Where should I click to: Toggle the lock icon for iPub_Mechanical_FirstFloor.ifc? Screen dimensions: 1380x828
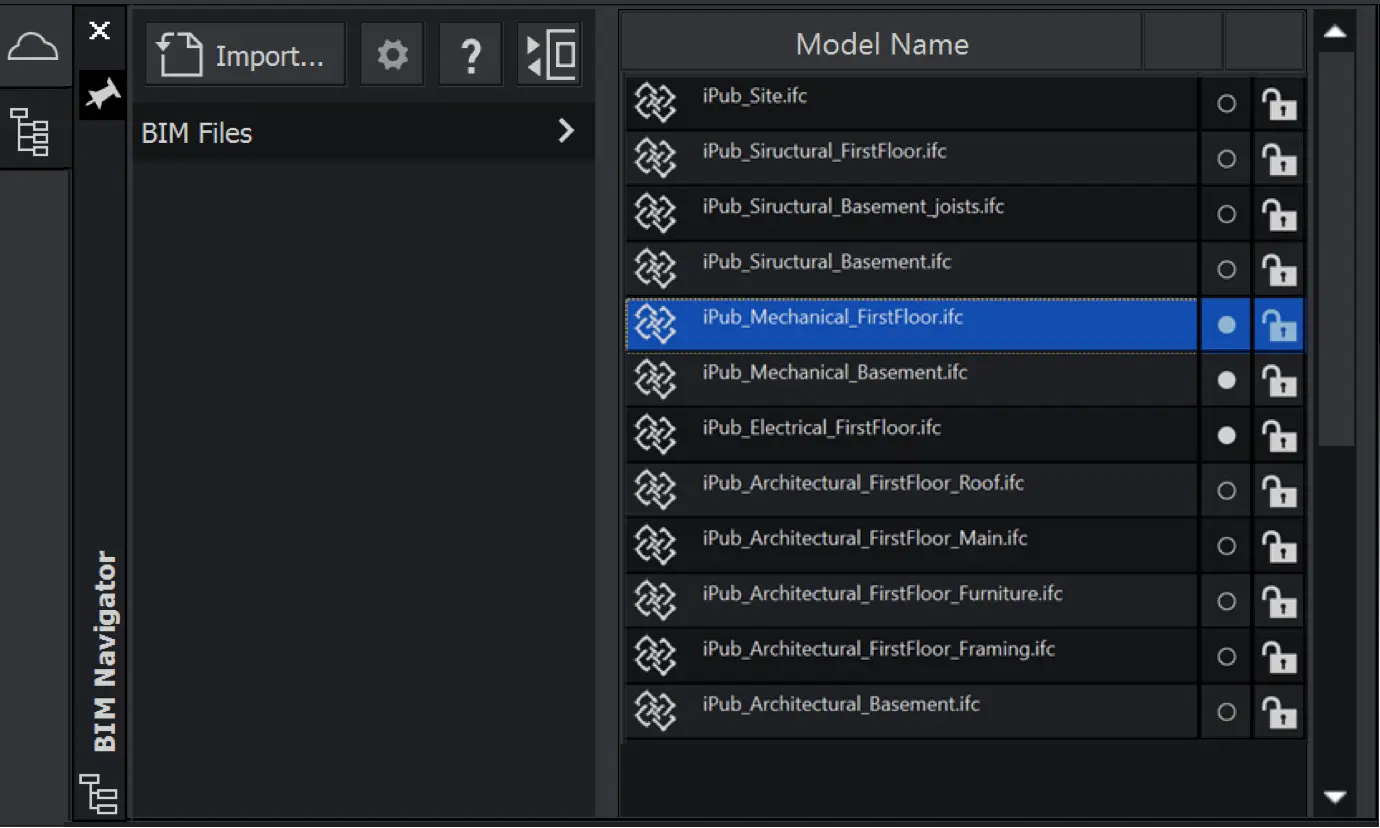pos(1278,325)
